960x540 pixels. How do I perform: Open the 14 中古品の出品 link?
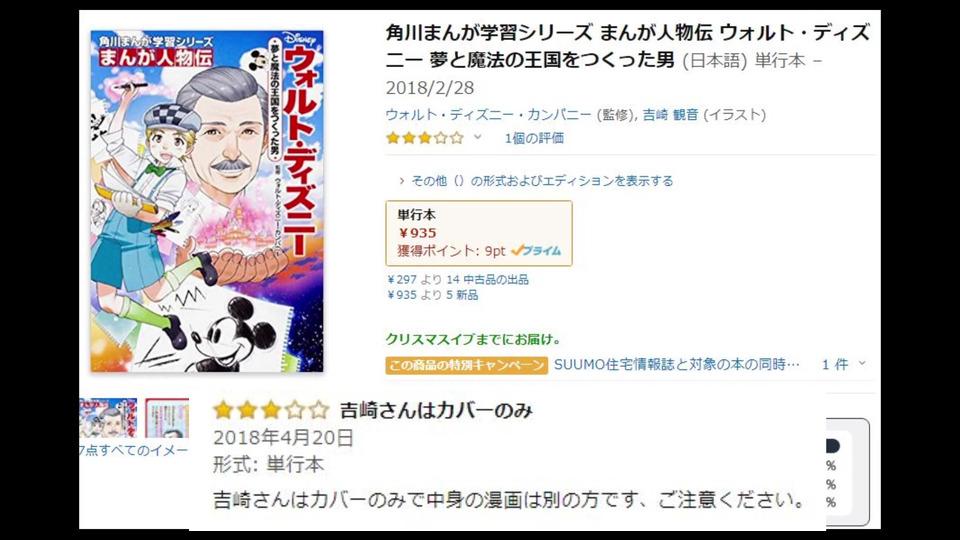(487, 280)
